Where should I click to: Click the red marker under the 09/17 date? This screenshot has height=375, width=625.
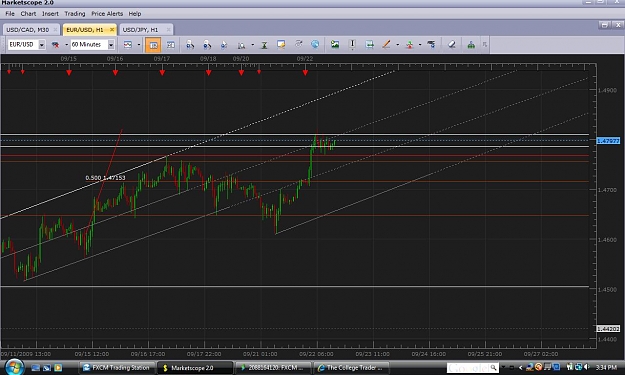tap(162, 73)
